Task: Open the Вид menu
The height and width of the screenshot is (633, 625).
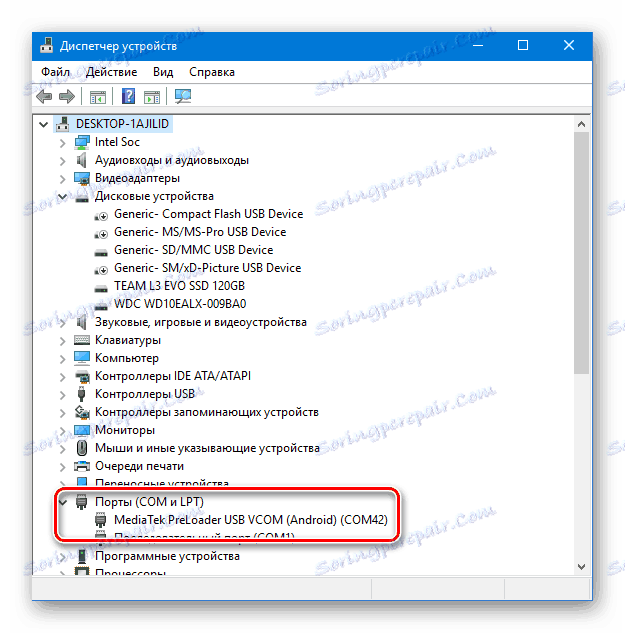Action: tap(163, 72)
